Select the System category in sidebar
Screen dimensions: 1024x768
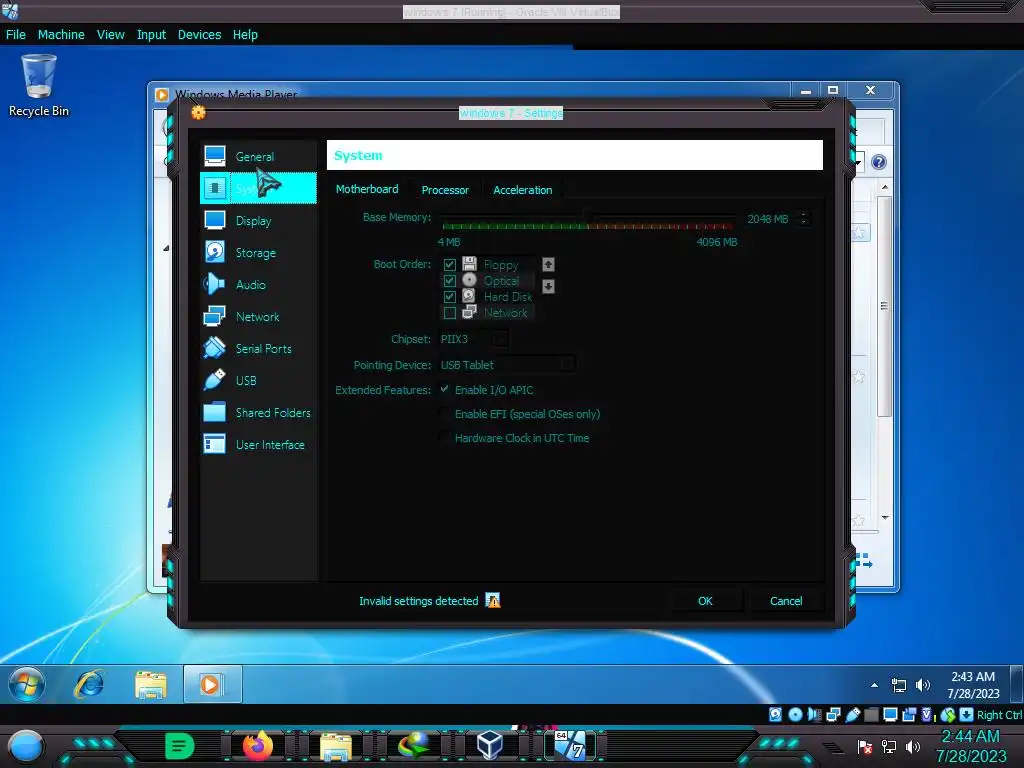coord(258,189)
